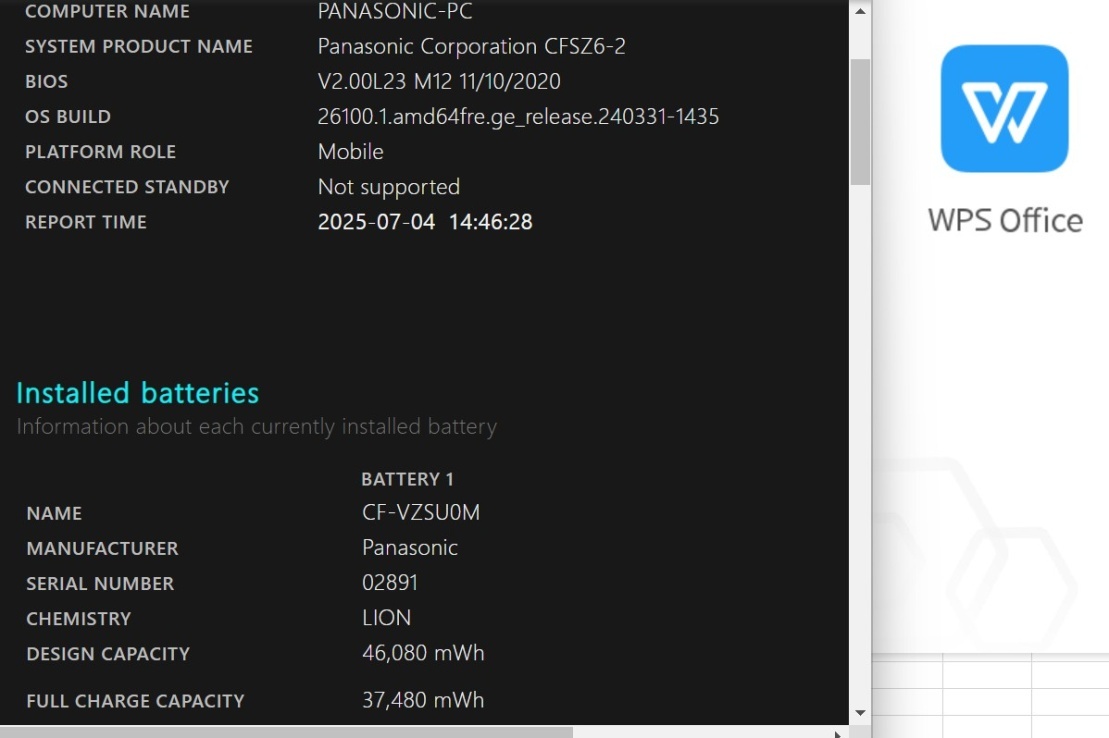Click the "COMPUTER NAME" label
This screenshot has height=738, width=1109.
click(x=108, y=11)
